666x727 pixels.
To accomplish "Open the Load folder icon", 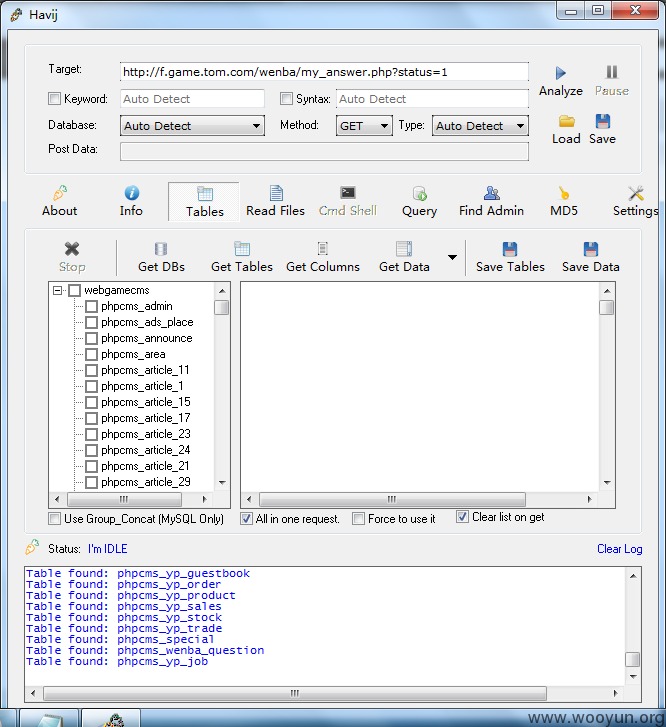I will pyautogui.click(x=566, y=121).
